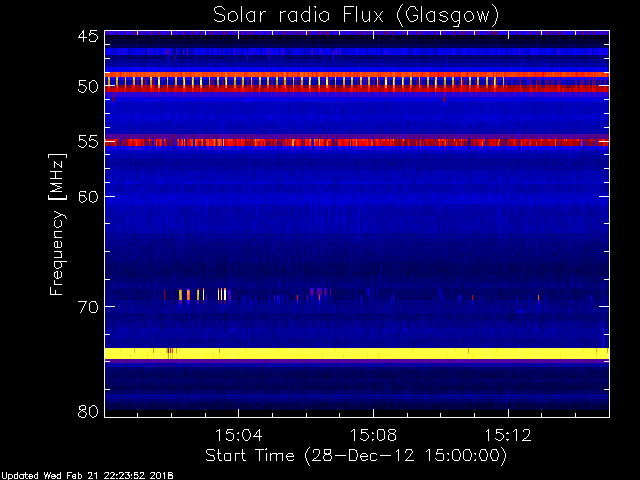Click the 70 frequency tick label
Image resolution: width=640 pixels, height=480 pixels.
(88, 307)
